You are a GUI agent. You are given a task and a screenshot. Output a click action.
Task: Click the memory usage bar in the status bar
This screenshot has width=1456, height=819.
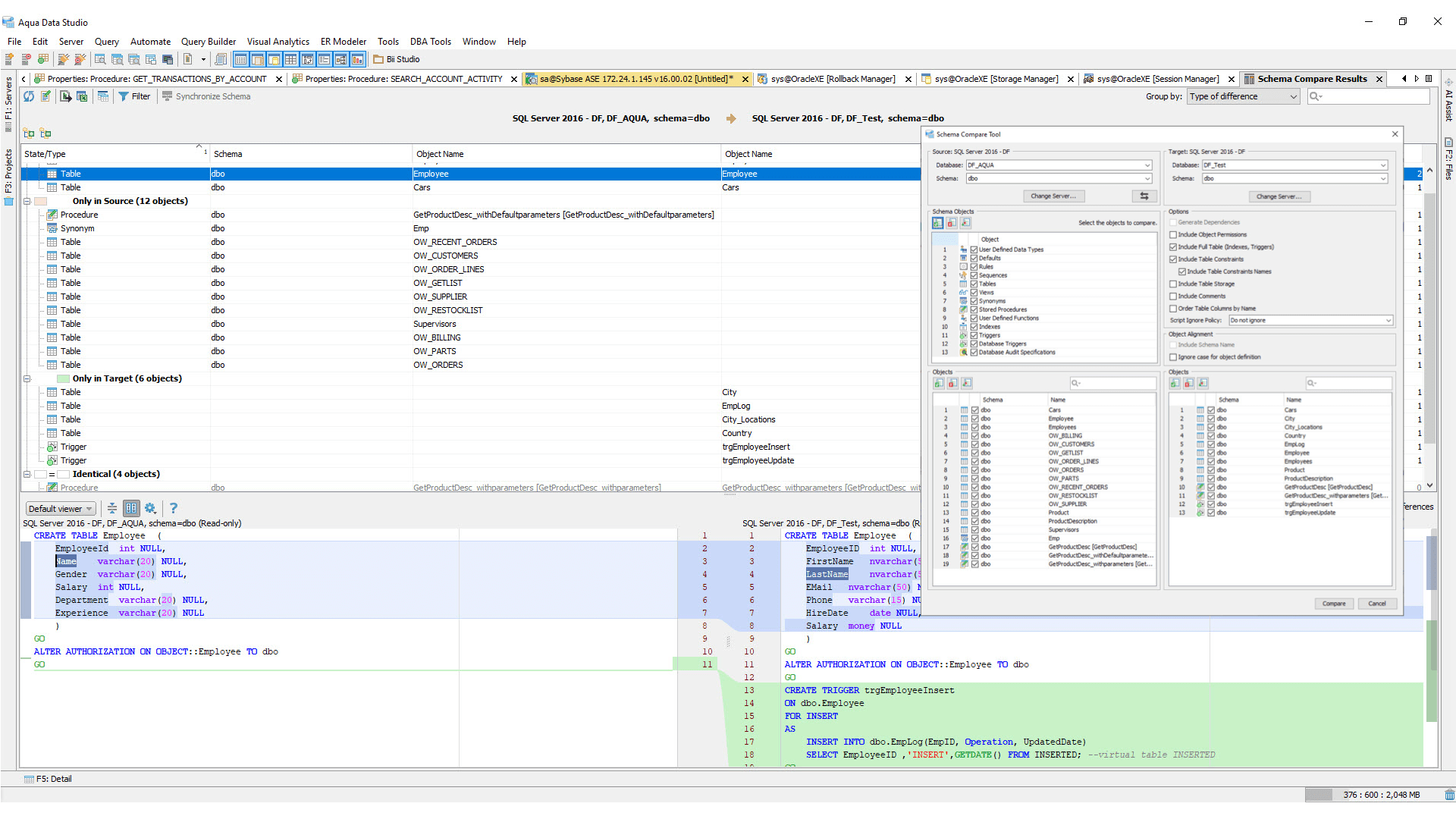click(x=1382, y=795)
